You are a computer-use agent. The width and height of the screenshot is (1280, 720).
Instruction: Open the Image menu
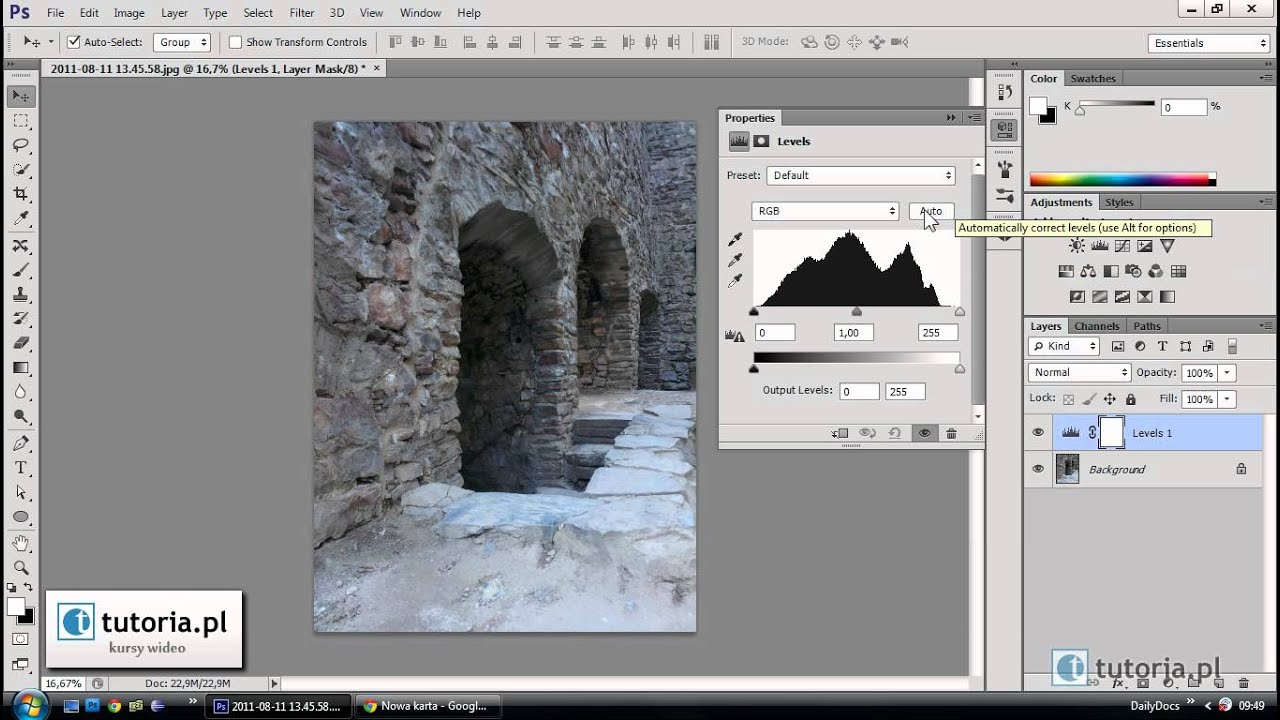(129, 13)
